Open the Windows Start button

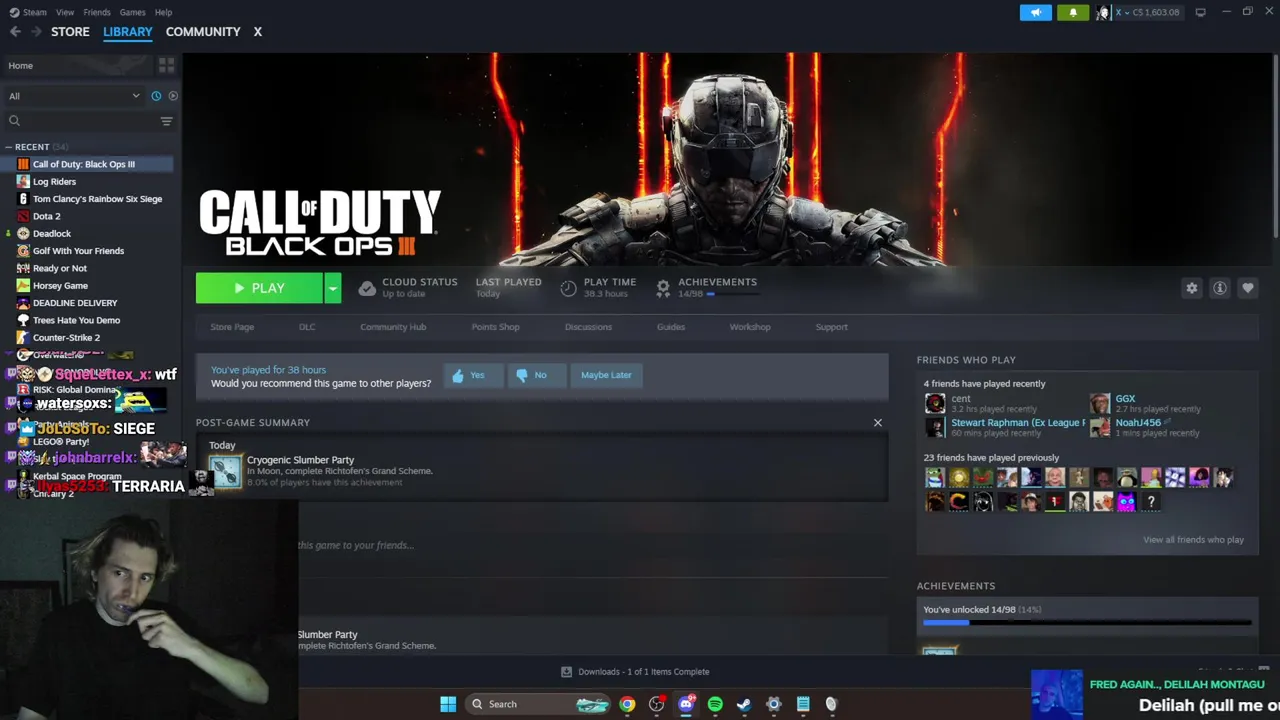(x=448, y=704)
